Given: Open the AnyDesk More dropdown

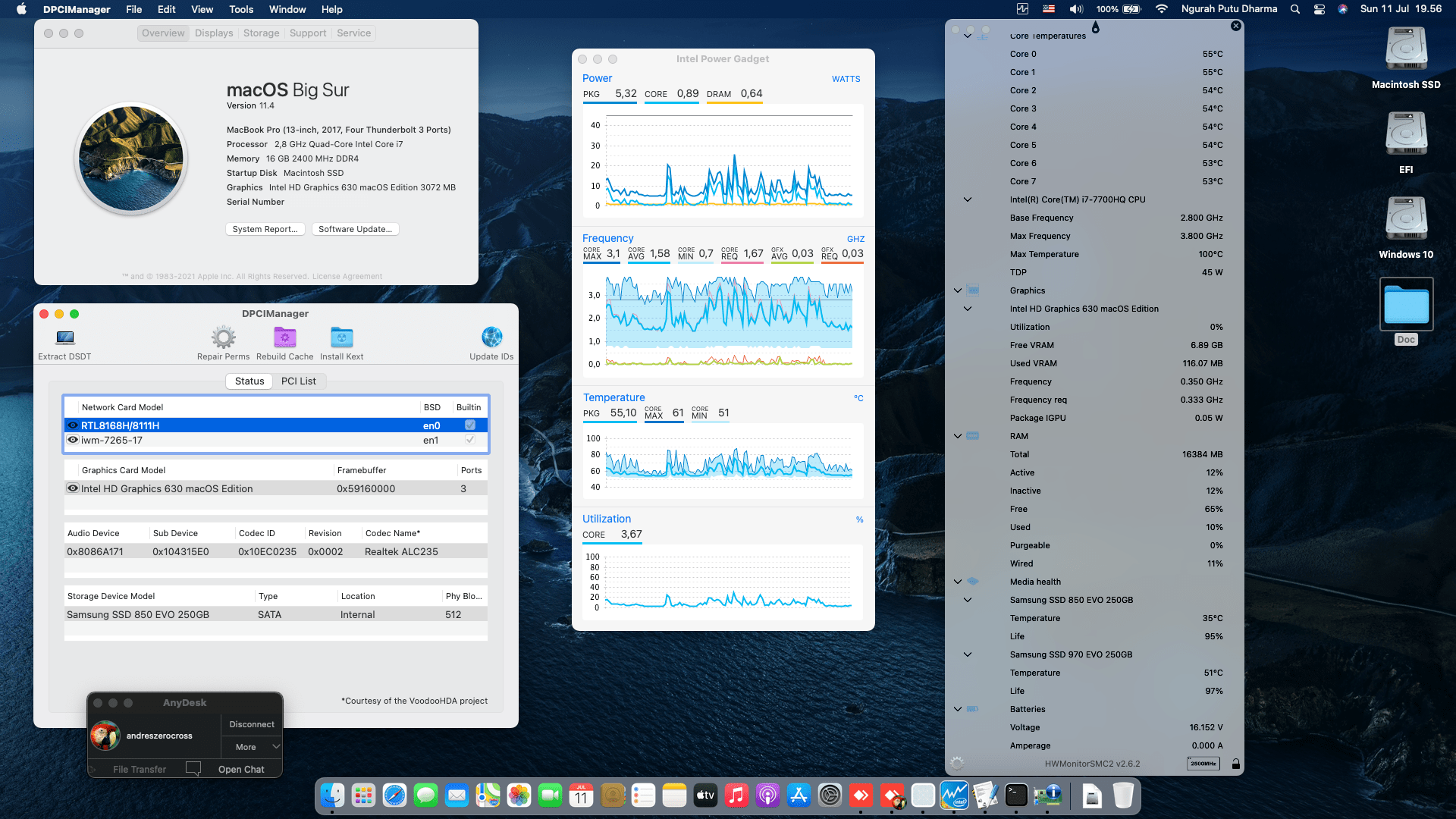Looking at the screenshot, I should [x=252, y=747].
